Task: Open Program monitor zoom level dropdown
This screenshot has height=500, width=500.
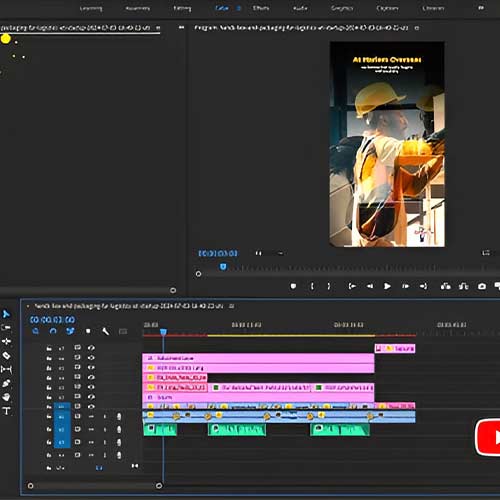Action: pyautogui.click(x=269, y=253)
